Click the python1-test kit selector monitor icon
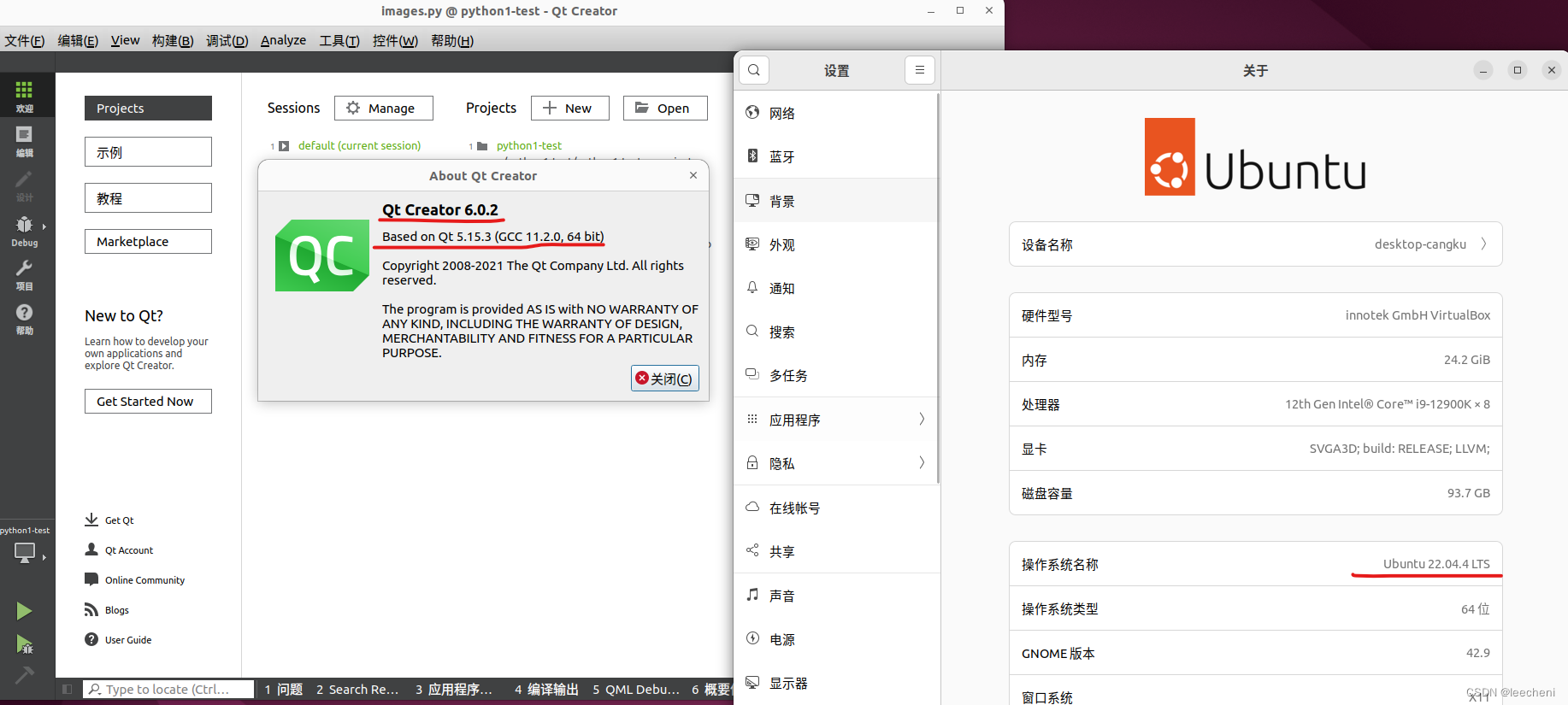This screenshot has width=1568, height=705. click(x=25, y=553)
